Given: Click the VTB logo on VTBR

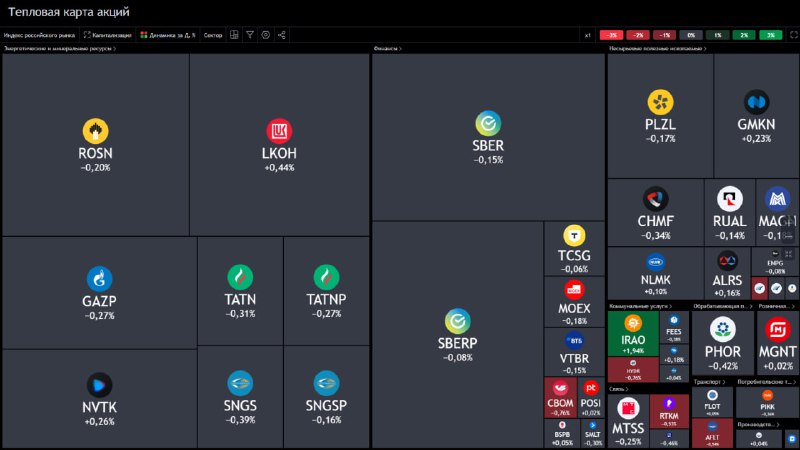Looking at the screenshot, I should pos(574,341).
